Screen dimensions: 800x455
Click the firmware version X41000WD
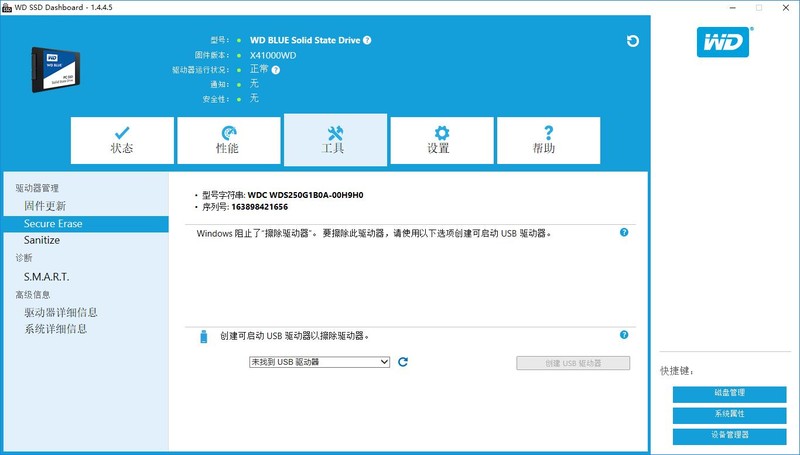pos(273,55)
